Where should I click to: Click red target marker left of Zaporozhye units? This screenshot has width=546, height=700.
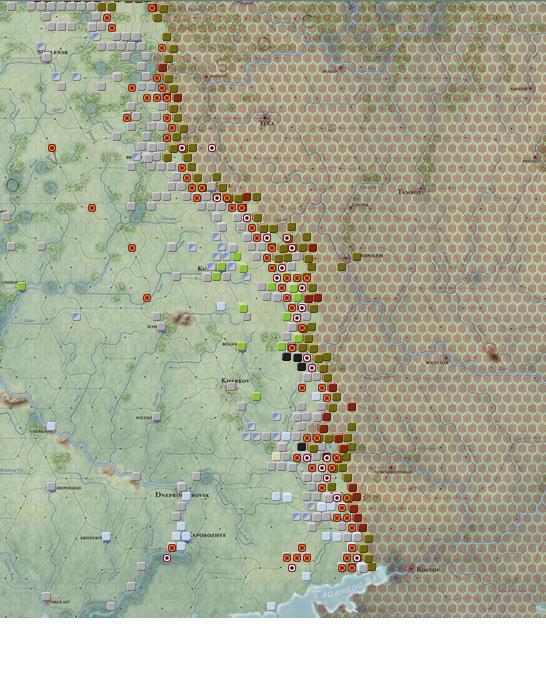tap(172, 548)
